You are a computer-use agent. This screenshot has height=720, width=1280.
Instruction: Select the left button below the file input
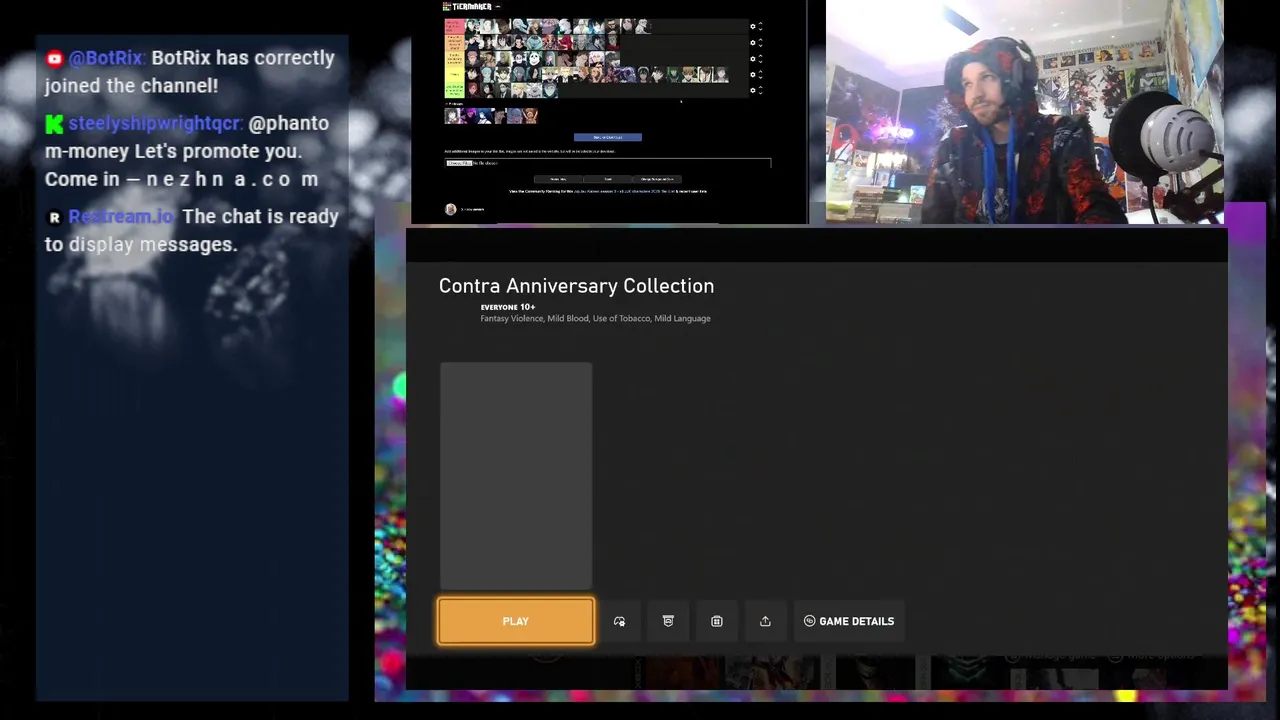(x=558, y=179)
